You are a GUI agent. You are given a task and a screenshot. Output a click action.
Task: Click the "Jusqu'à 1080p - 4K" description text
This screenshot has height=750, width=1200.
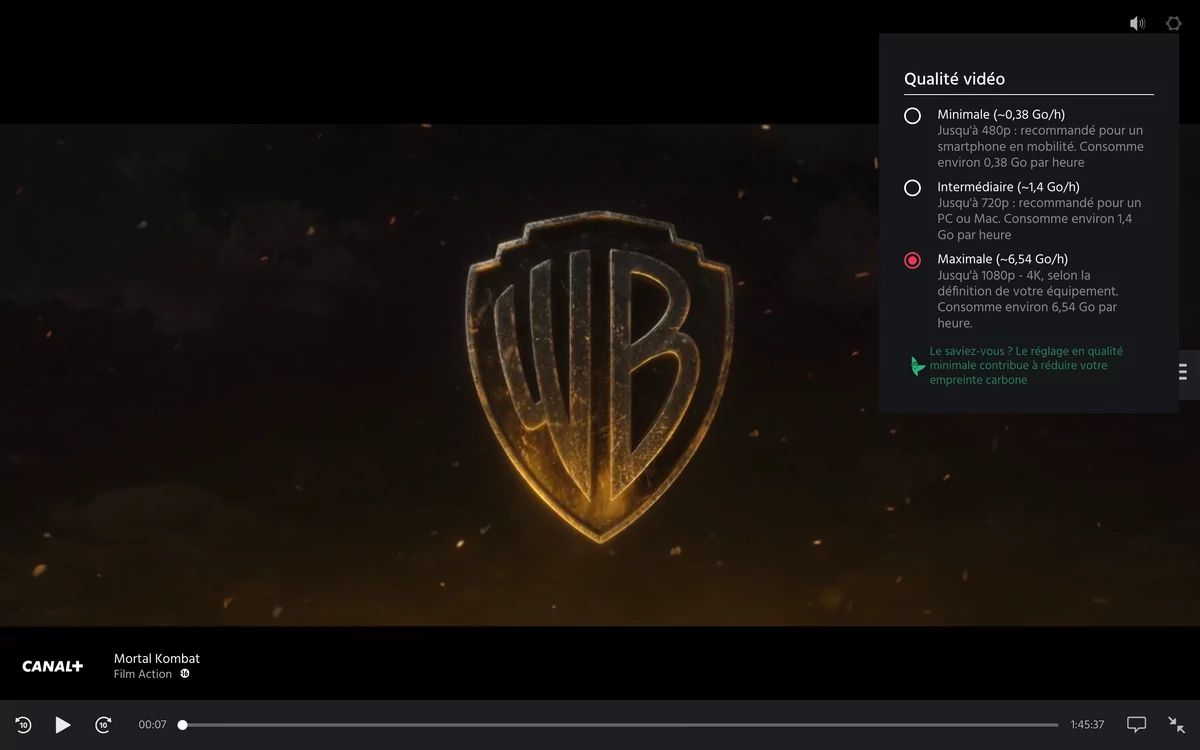pos(1027,299)
